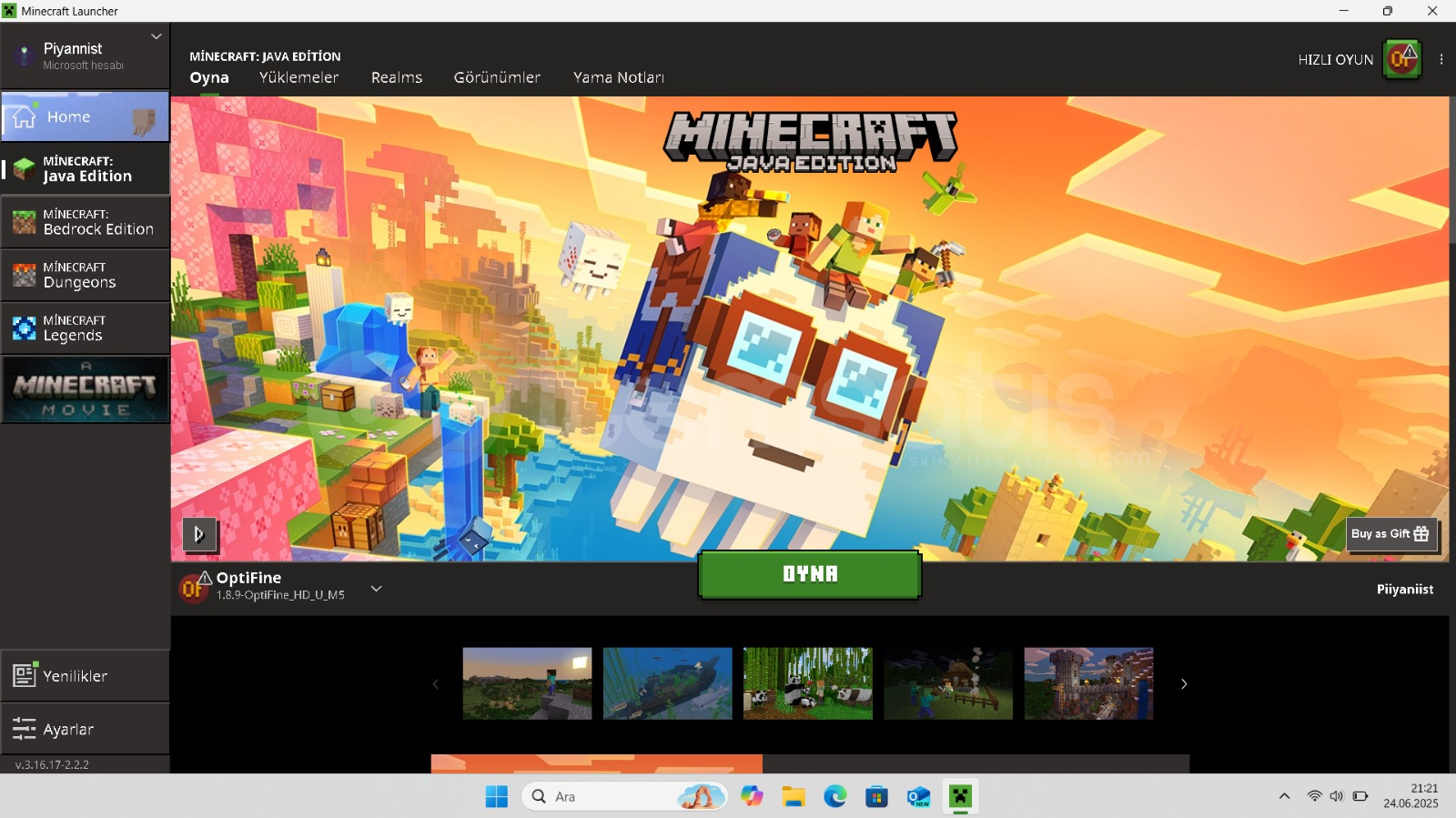Go to next screenshots in carousel

click(x=1184, y=683)
